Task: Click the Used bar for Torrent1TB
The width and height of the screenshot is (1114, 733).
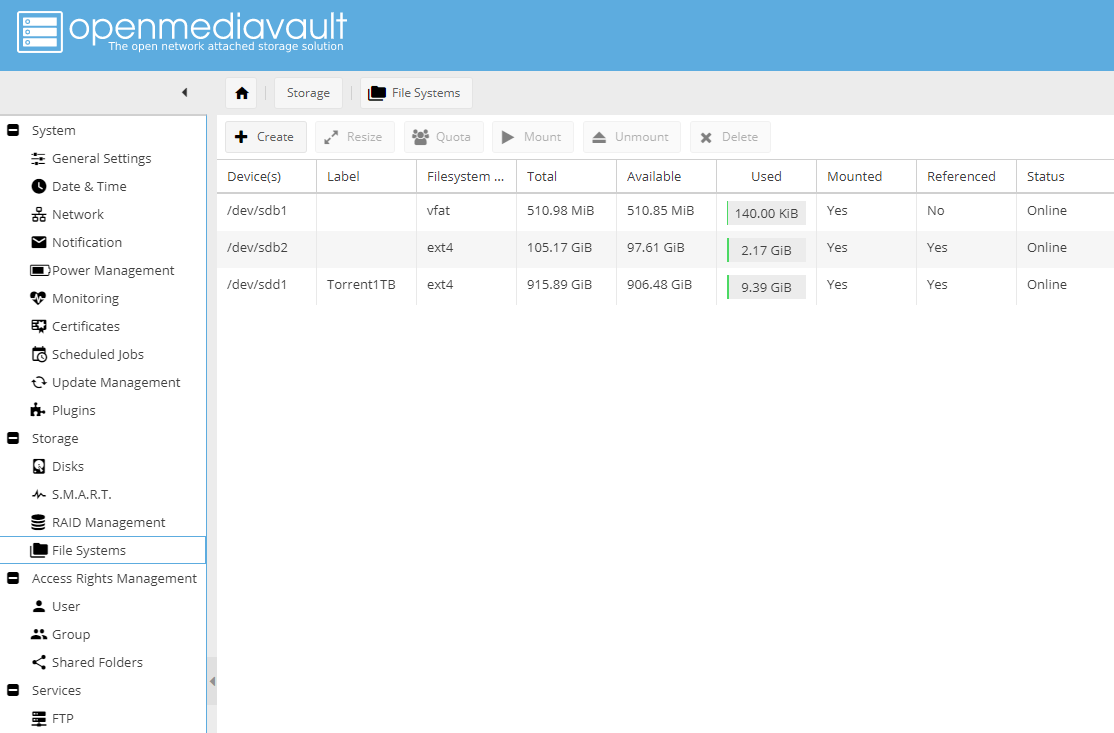Action: point(765,287)
